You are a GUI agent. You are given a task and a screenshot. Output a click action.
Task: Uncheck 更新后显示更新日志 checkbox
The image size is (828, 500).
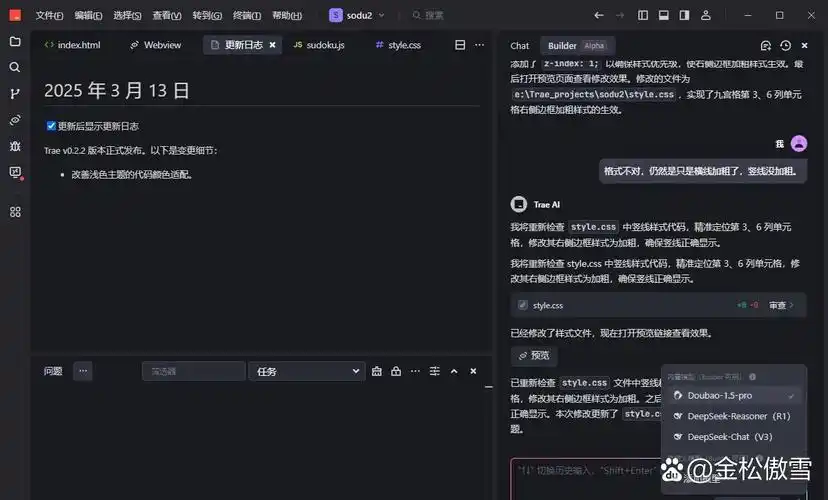(x=51, y=126)
